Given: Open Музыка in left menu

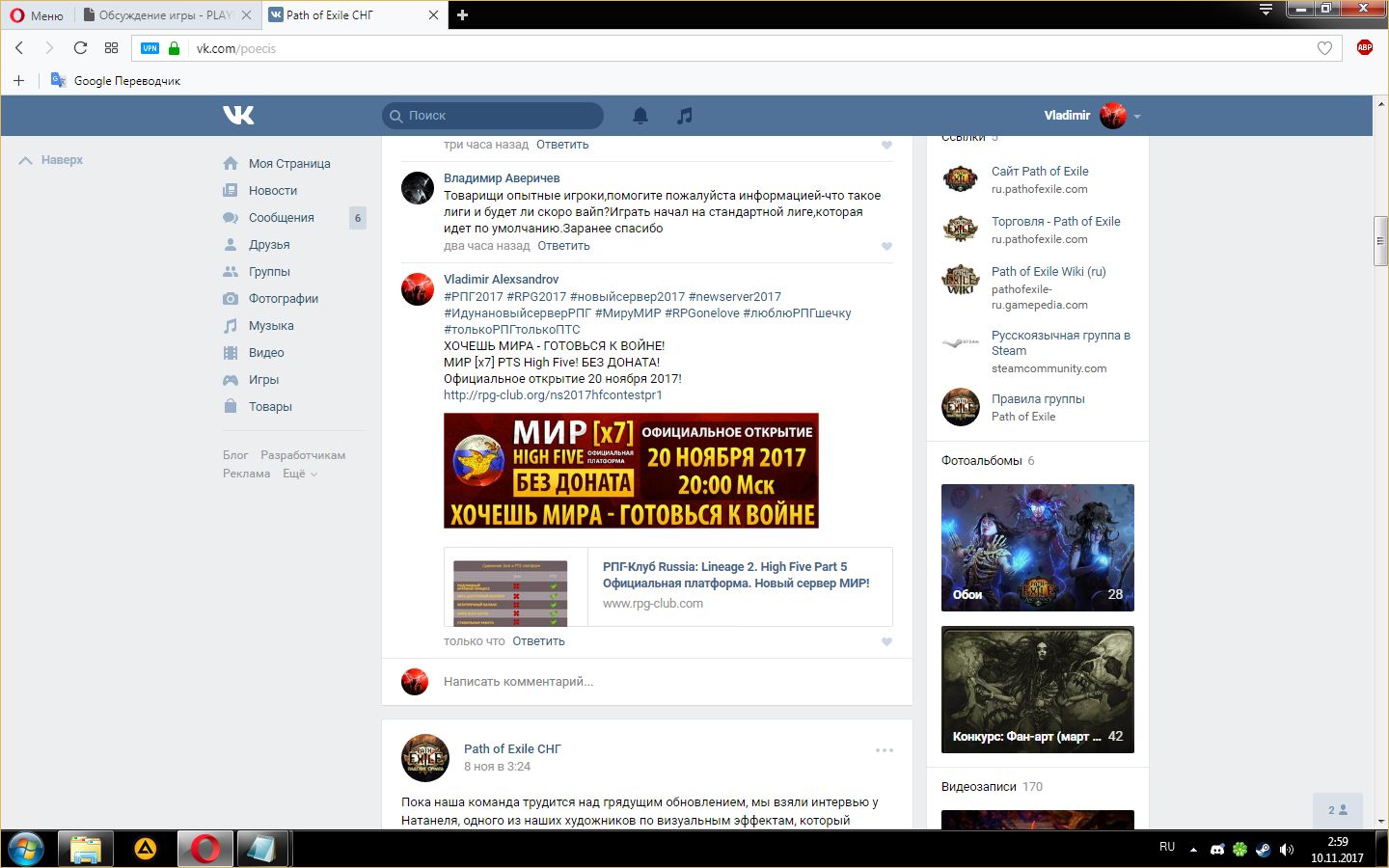Looking at the screenshot, I should (x=271, y=326).
